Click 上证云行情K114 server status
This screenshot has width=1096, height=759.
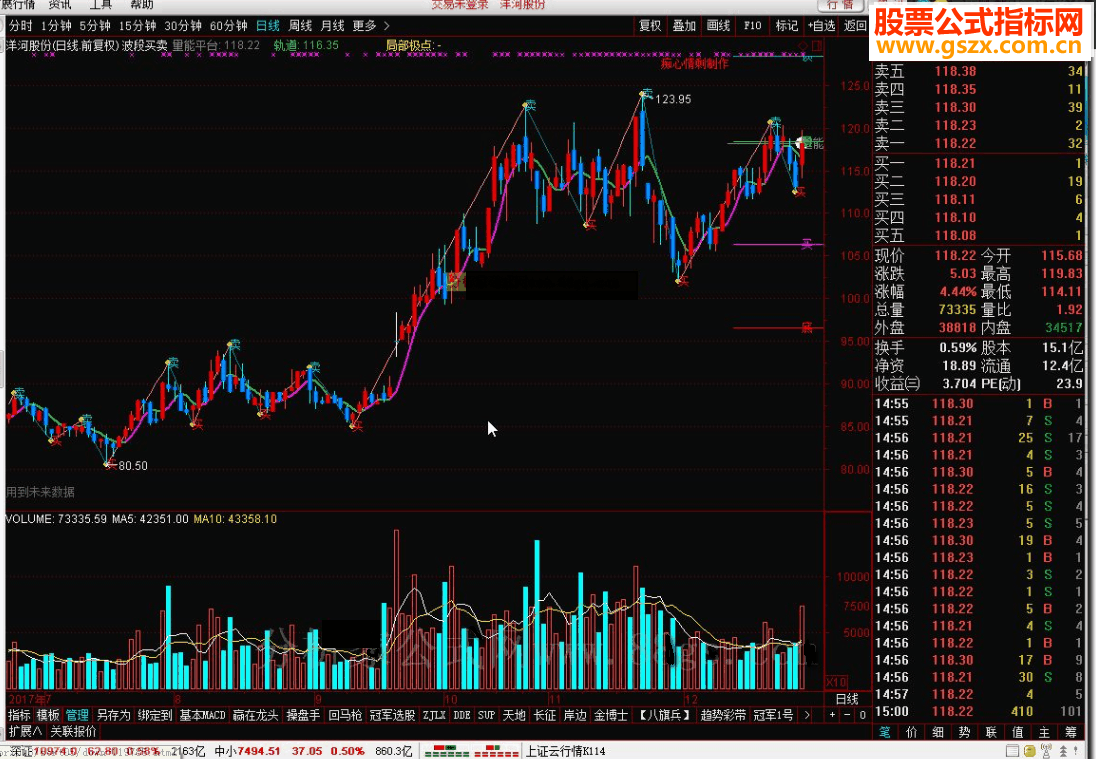[x=565, y=751]
